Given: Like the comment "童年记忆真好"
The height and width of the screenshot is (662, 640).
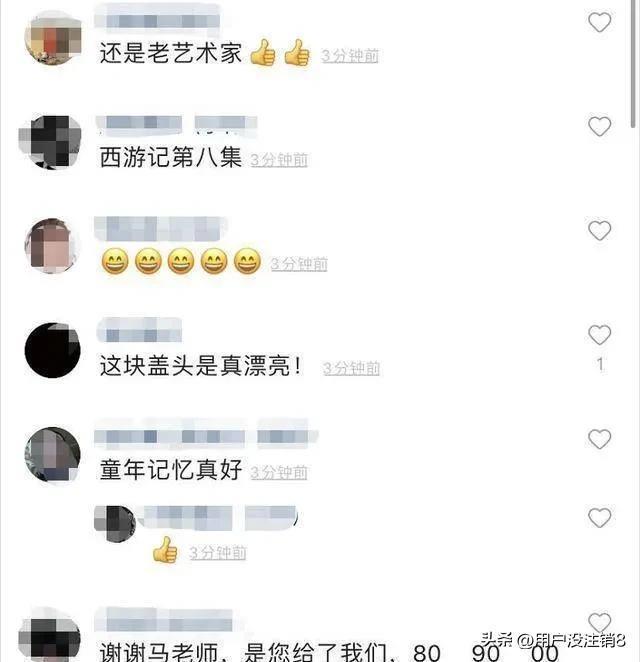Looking at the screenshot, I should click(599, 439).
